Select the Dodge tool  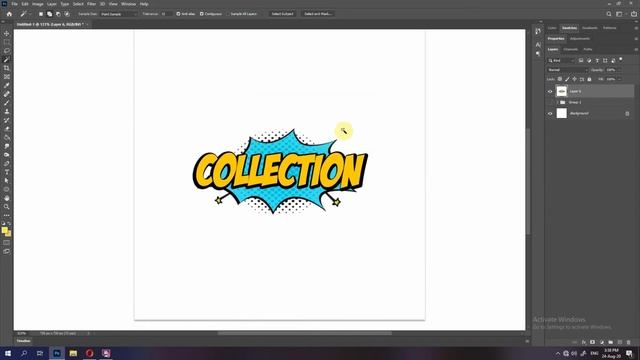[x=7, y=155]
